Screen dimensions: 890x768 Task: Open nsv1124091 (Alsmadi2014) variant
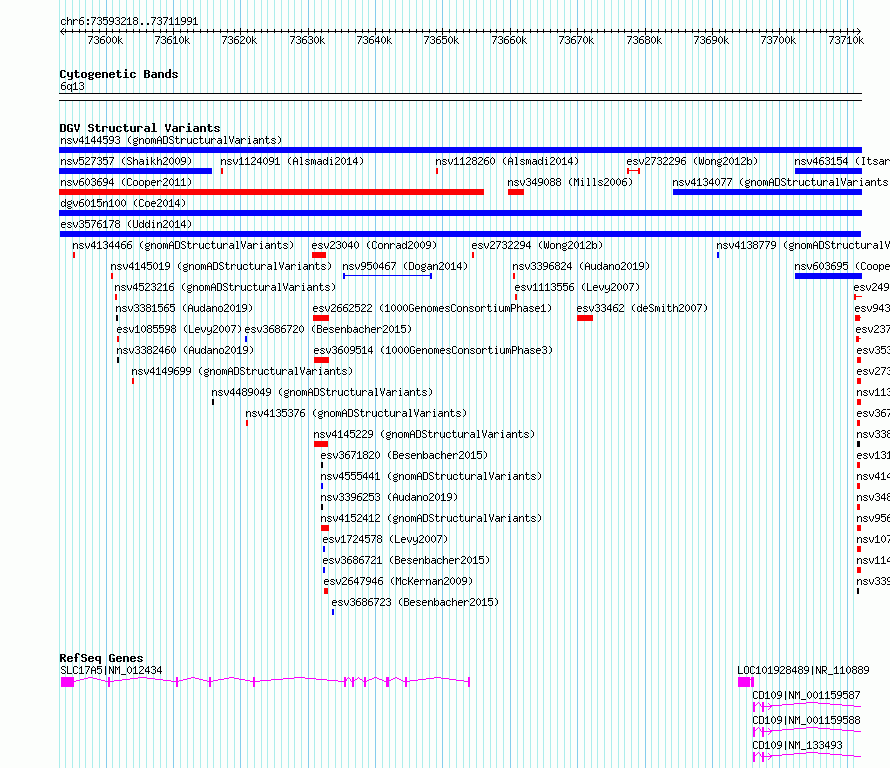coord(292,161)
